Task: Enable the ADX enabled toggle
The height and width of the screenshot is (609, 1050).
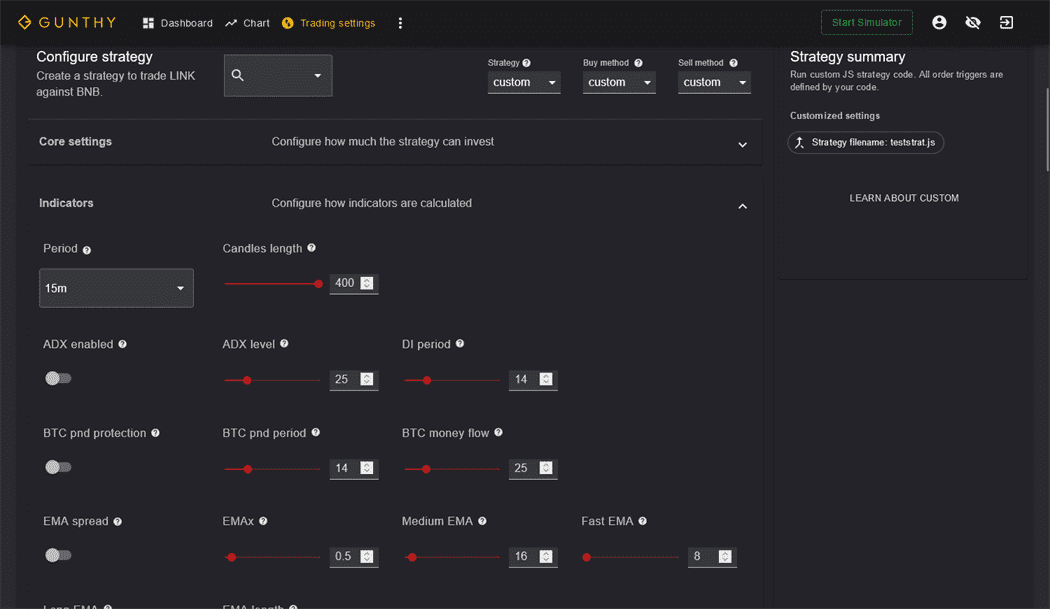Action: click(58, 378)
